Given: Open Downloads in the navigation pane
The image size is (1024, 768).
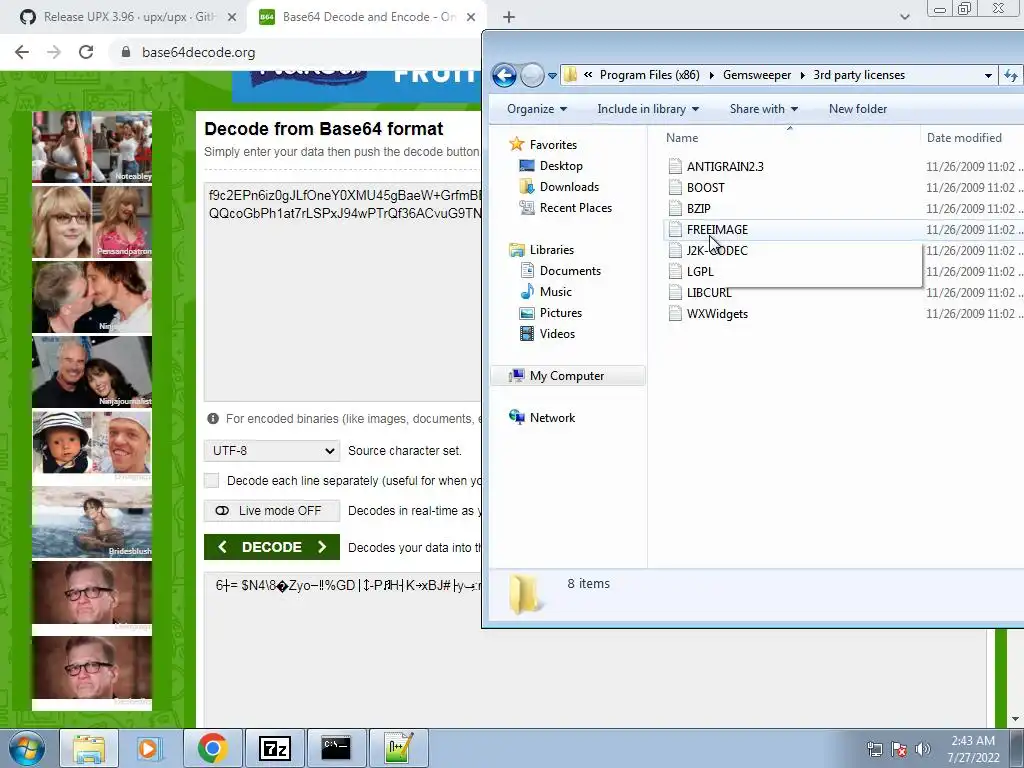Looking at the screenshot, I should [x=569, y=187].
